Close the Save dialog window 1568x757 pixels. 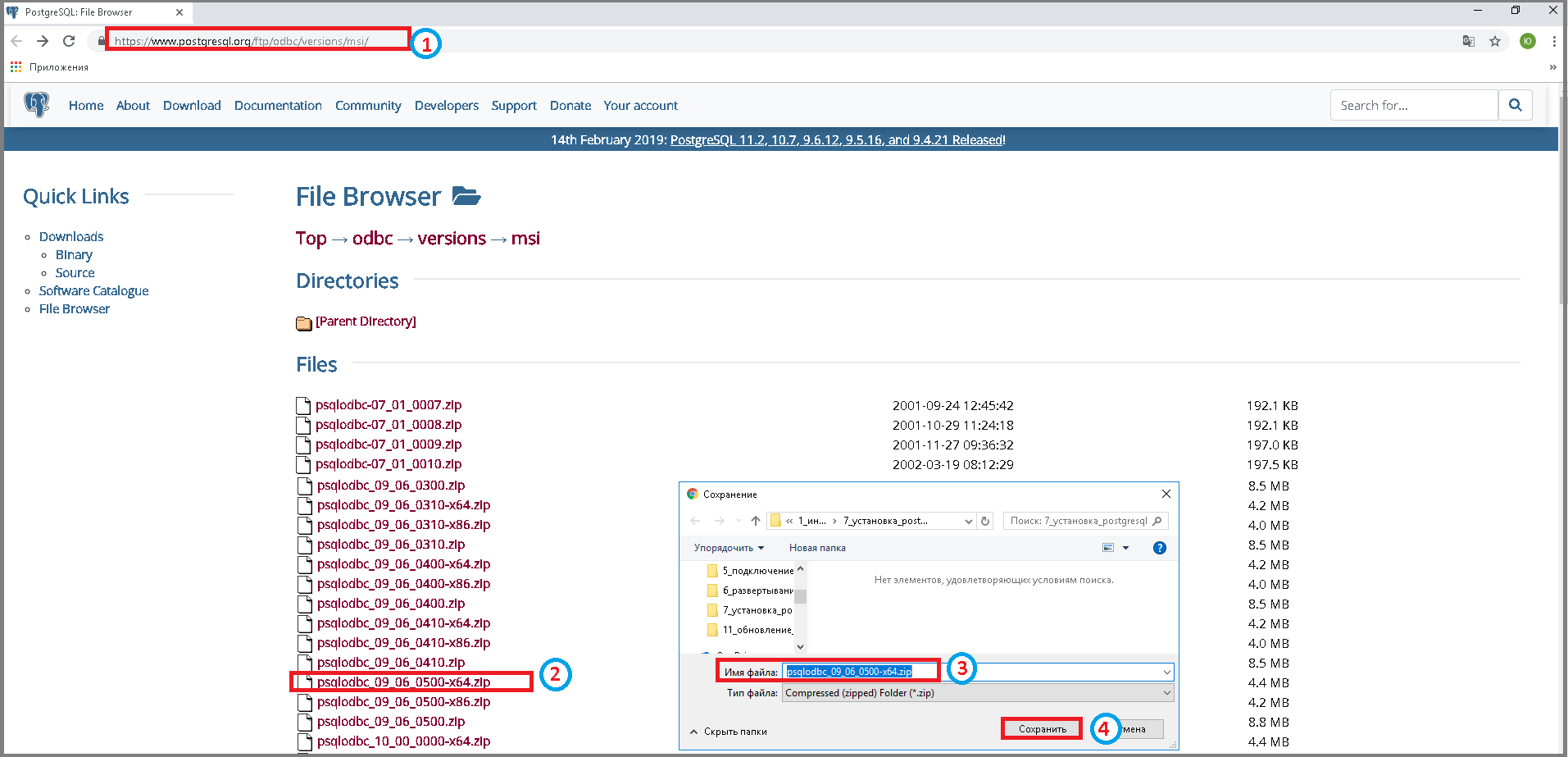[1166, 494]
